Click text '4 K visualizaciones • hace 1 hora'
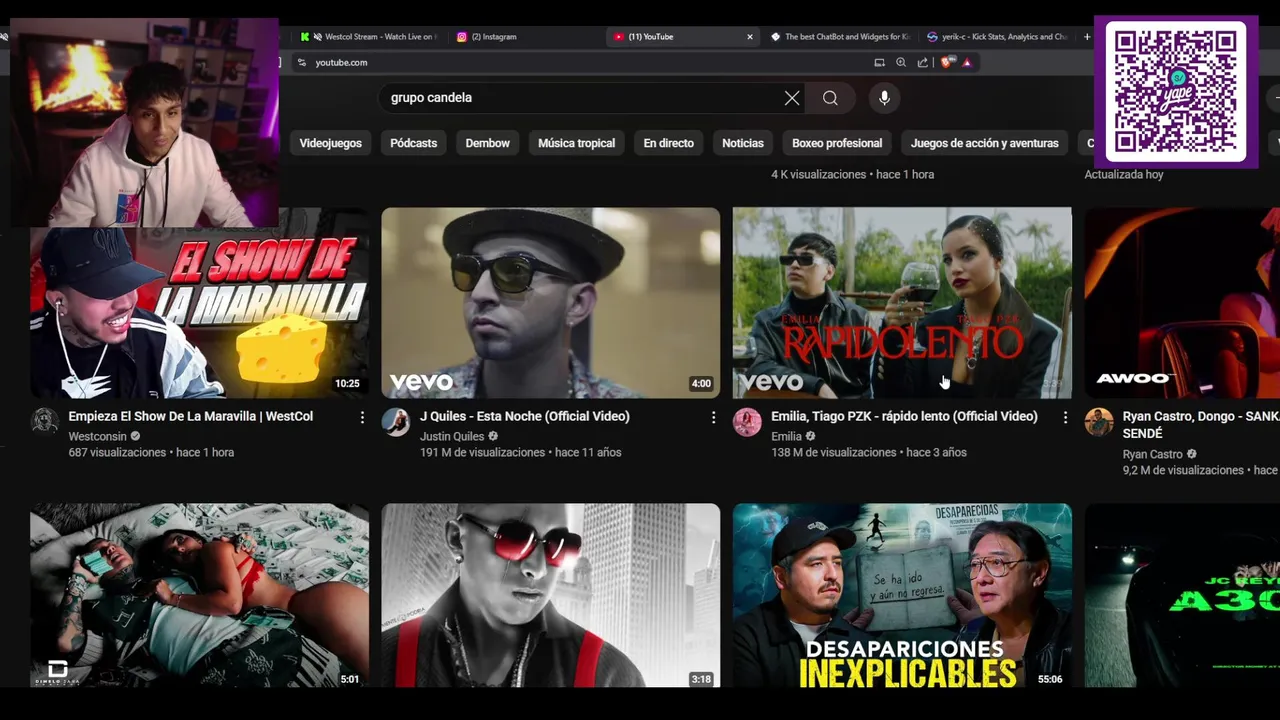The width and height of the screenshot is (1280, 720). click(x=853, y=175)
